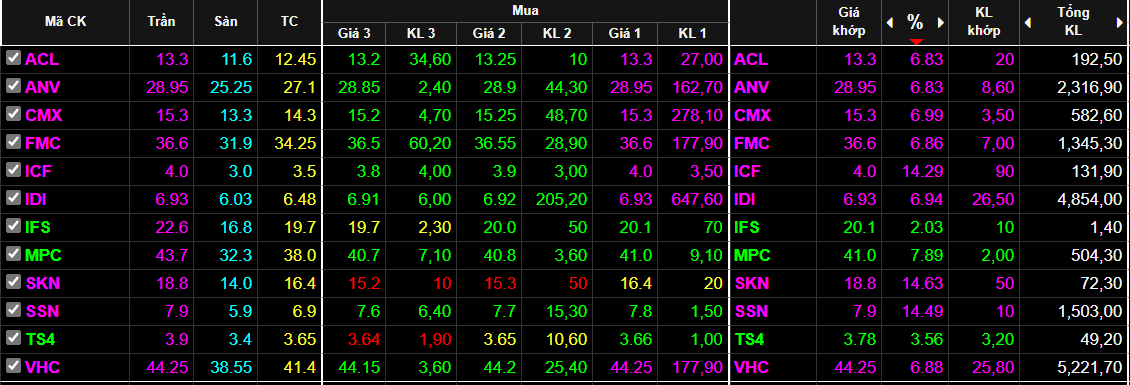Click left arrow beside % column header

coord(889,22)
